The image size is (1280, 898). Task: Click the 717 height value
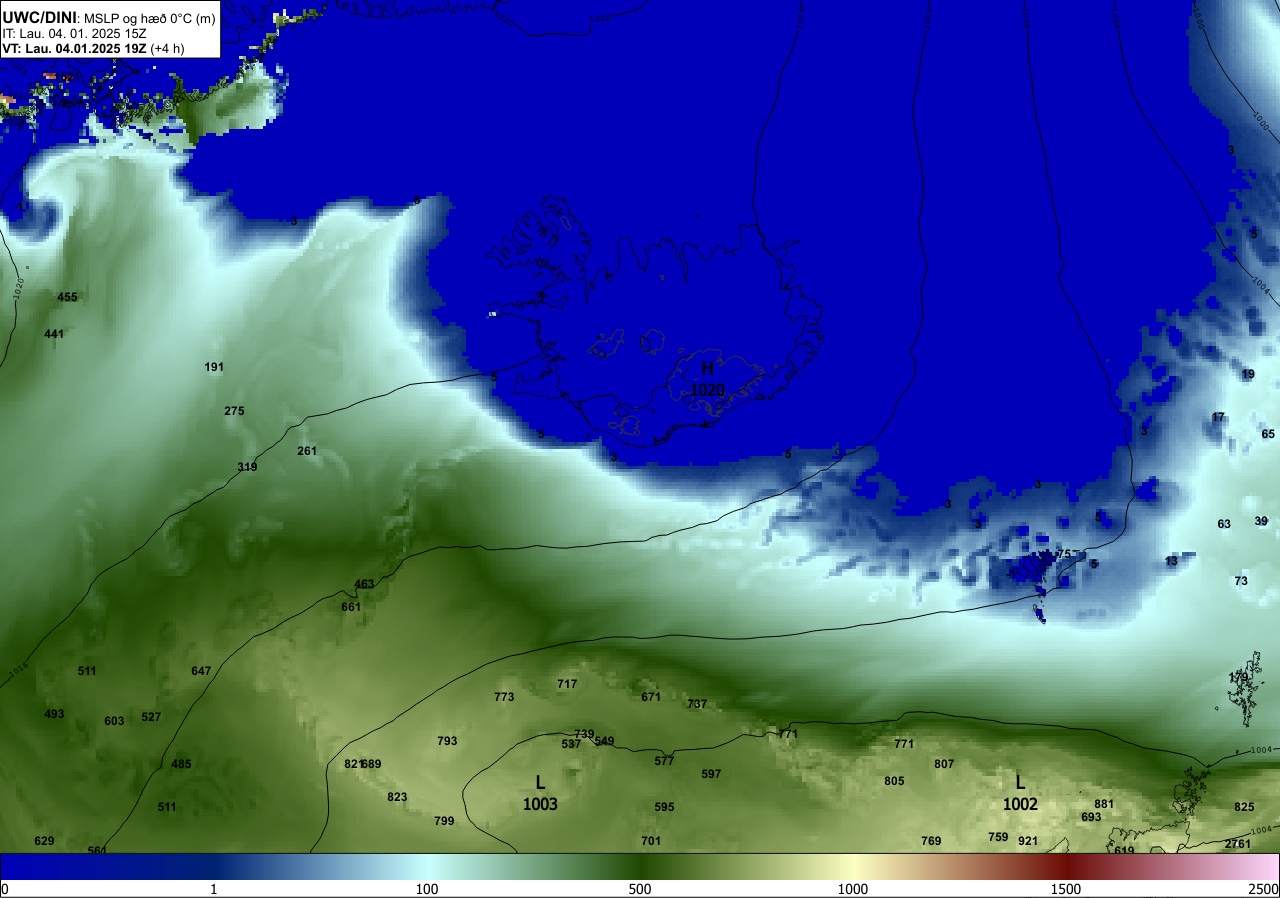(x=567, y=684)
